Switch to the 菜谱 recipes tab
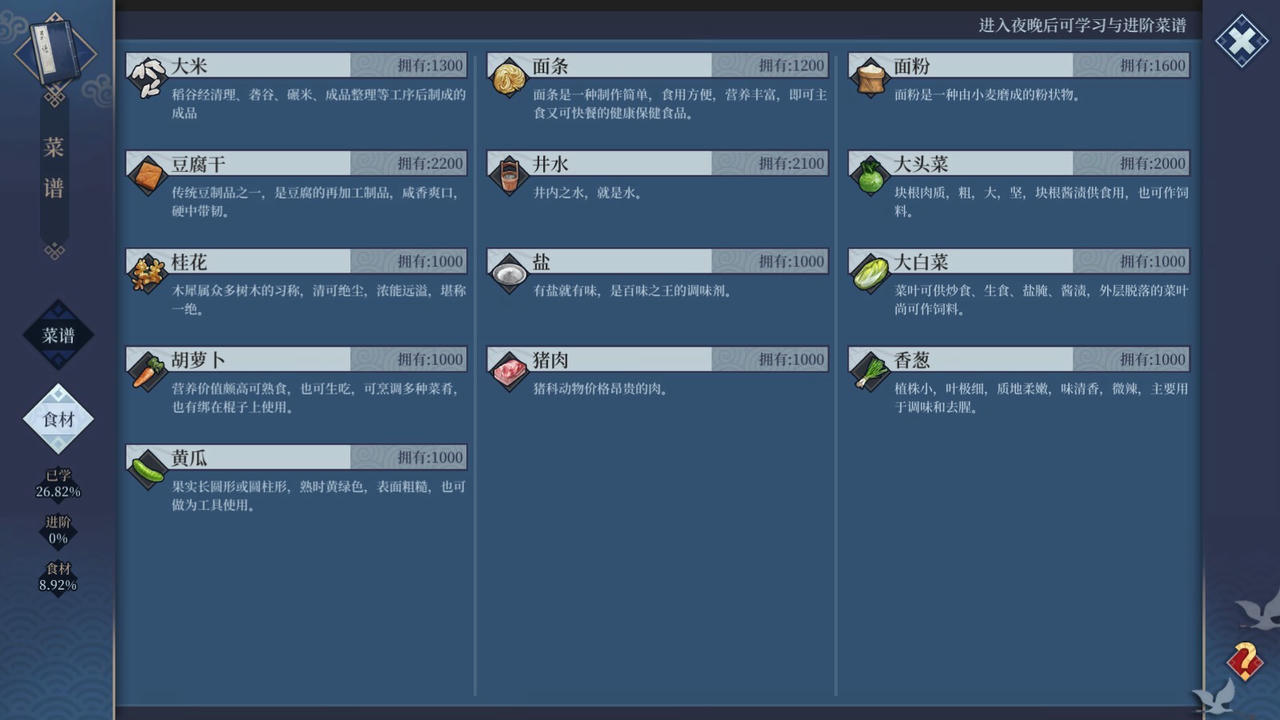Viewport: 1280px width, 720px height. (58, 336)
